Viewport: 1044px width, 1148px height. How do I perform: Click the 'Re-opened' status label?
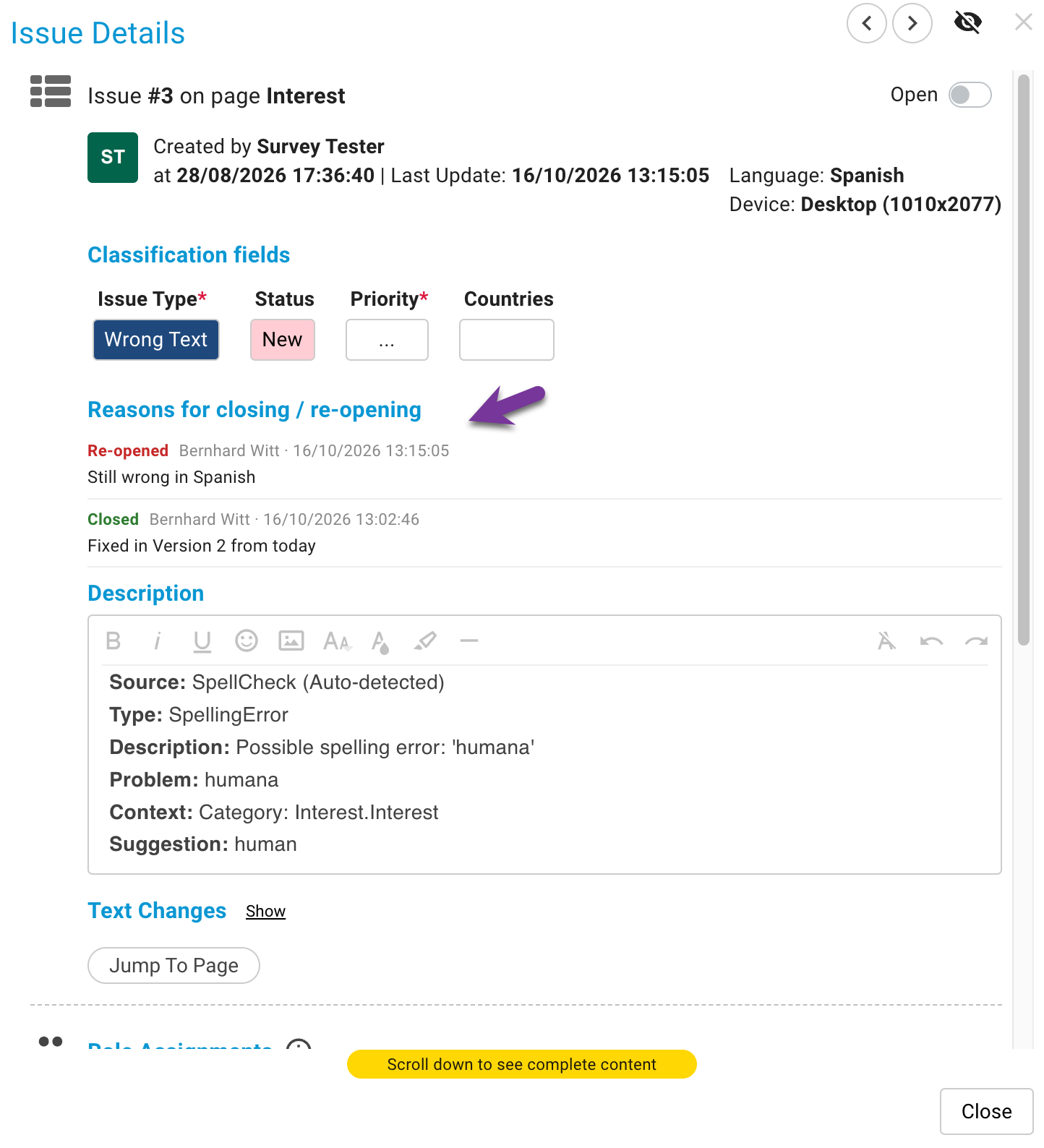tap(128, 451)
